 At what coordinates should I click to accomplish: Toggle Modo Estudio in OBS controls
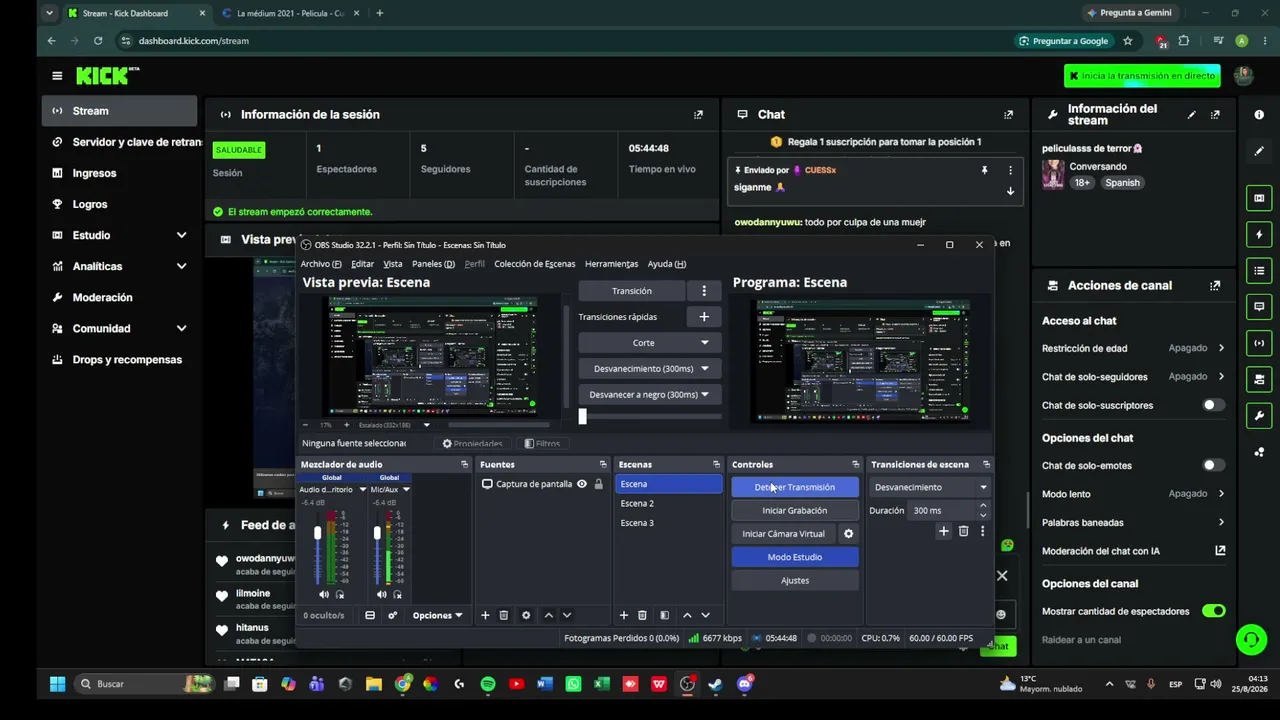[x=795, y=557]
